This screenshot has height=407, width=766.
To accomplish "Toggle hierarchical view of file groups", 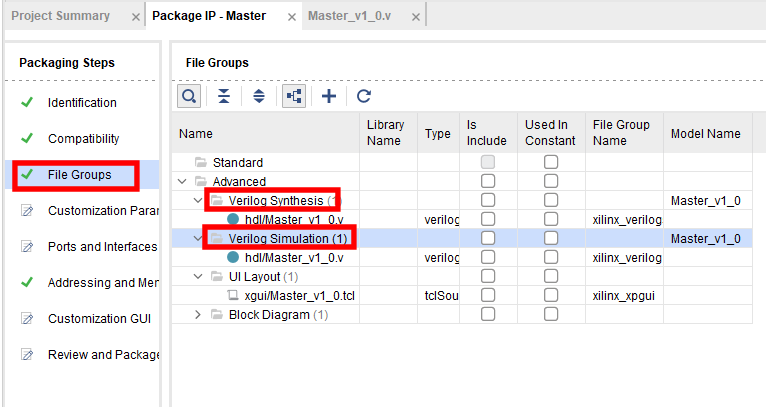I will pos(294,96).
